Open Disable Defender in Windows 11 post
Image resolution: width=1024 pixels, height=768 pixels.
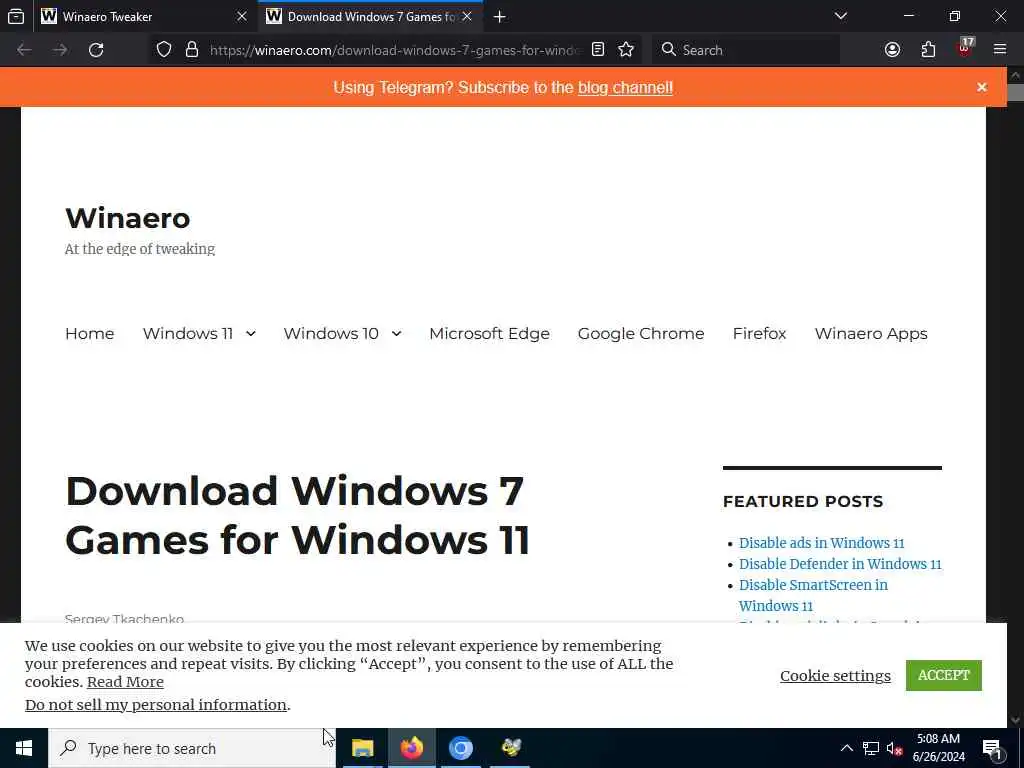pos(840,564)
